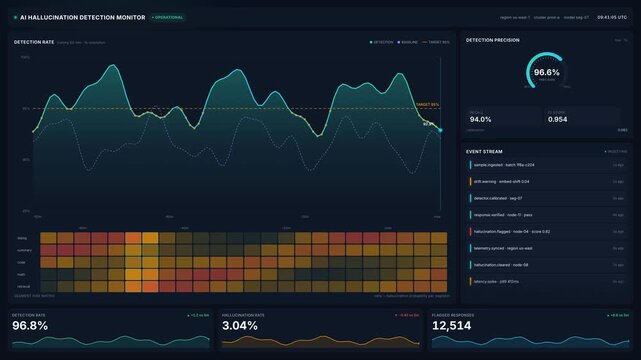Image resolution: width=641 pixels, height=360 pixels.
Task: Click the red delta on Hallucination Rate card
Action: point(407,315)
